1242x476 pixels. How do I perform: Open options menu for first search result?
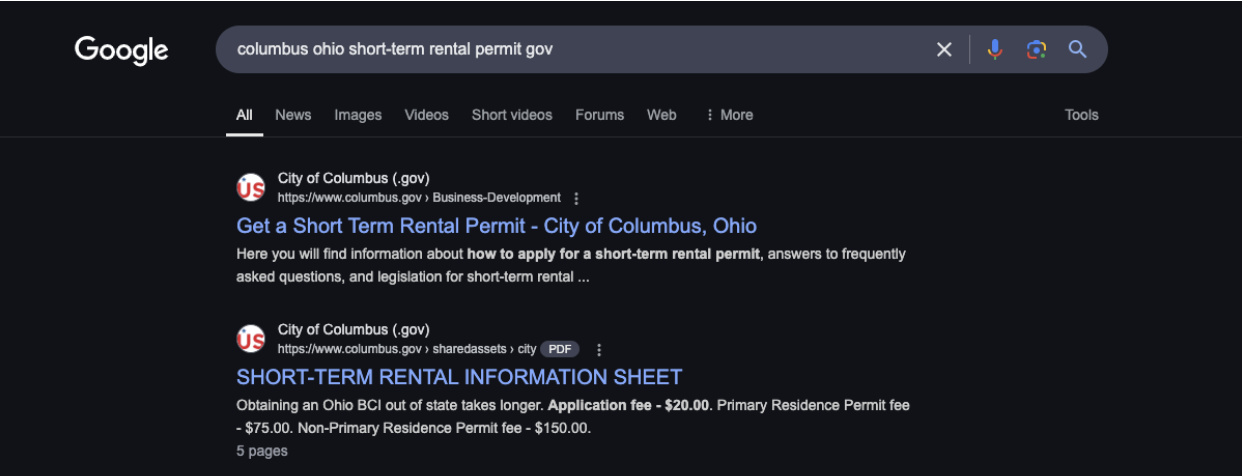coord(576,198)
